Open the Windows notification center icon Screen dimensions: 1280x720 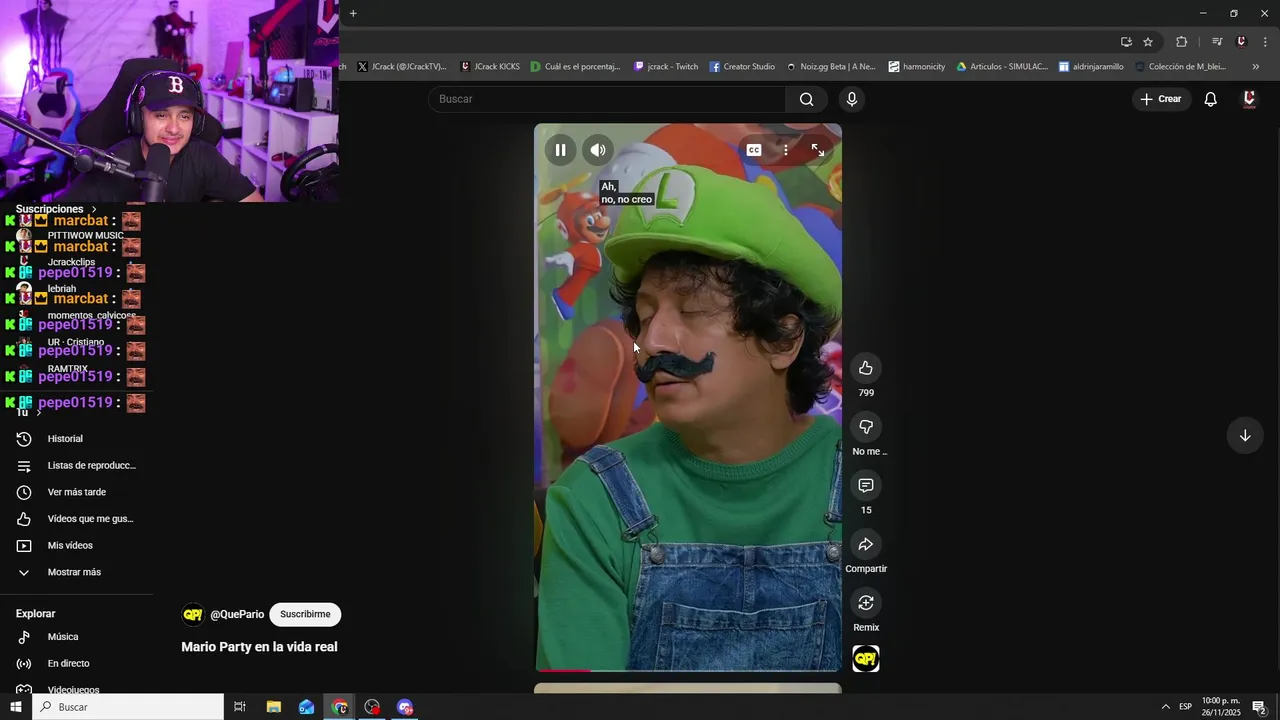(1260, 707)
